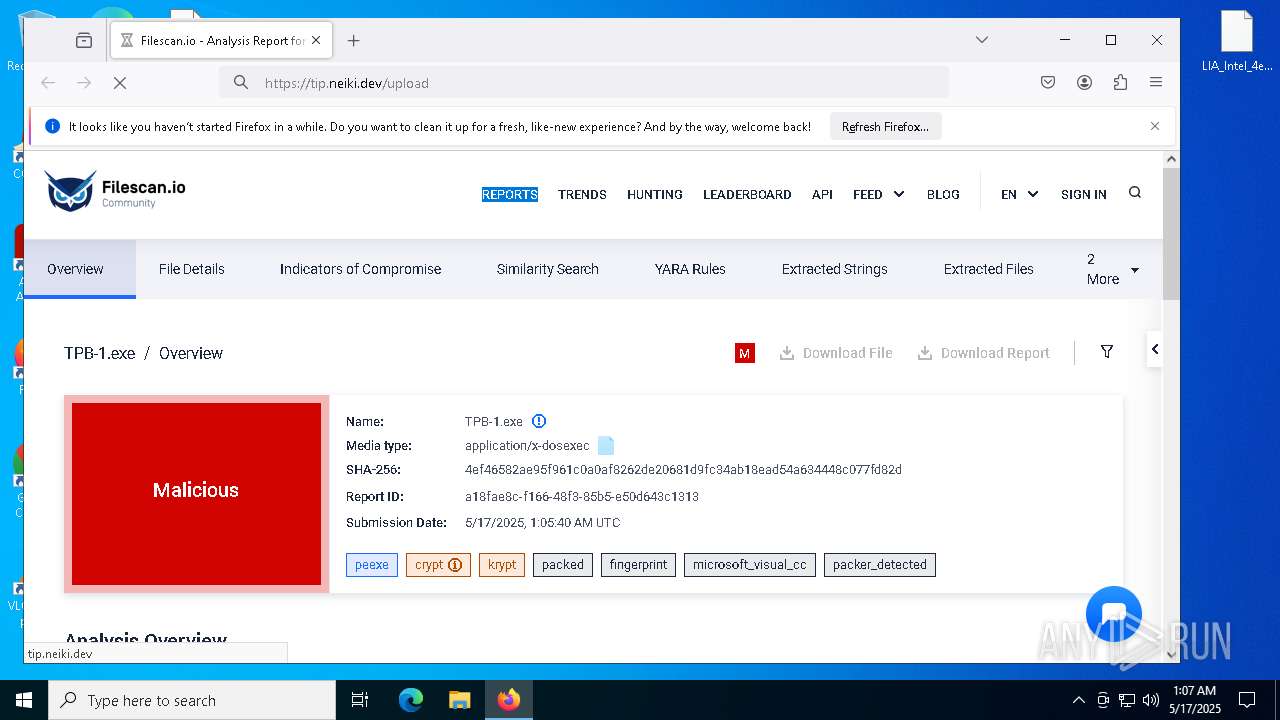Open HUNTING navigation item

click(655, 194)
